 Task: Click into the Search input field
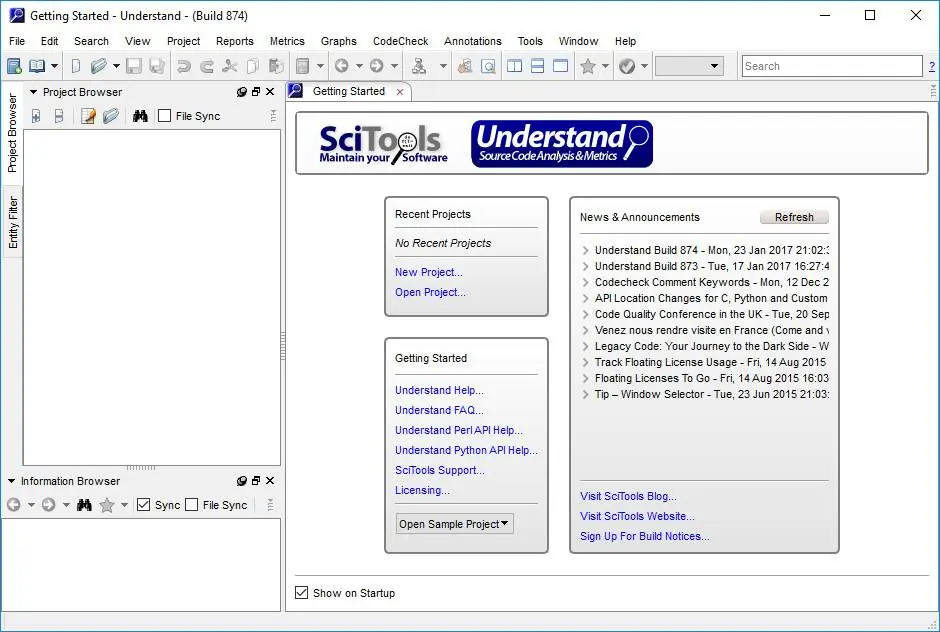(832, 66)
